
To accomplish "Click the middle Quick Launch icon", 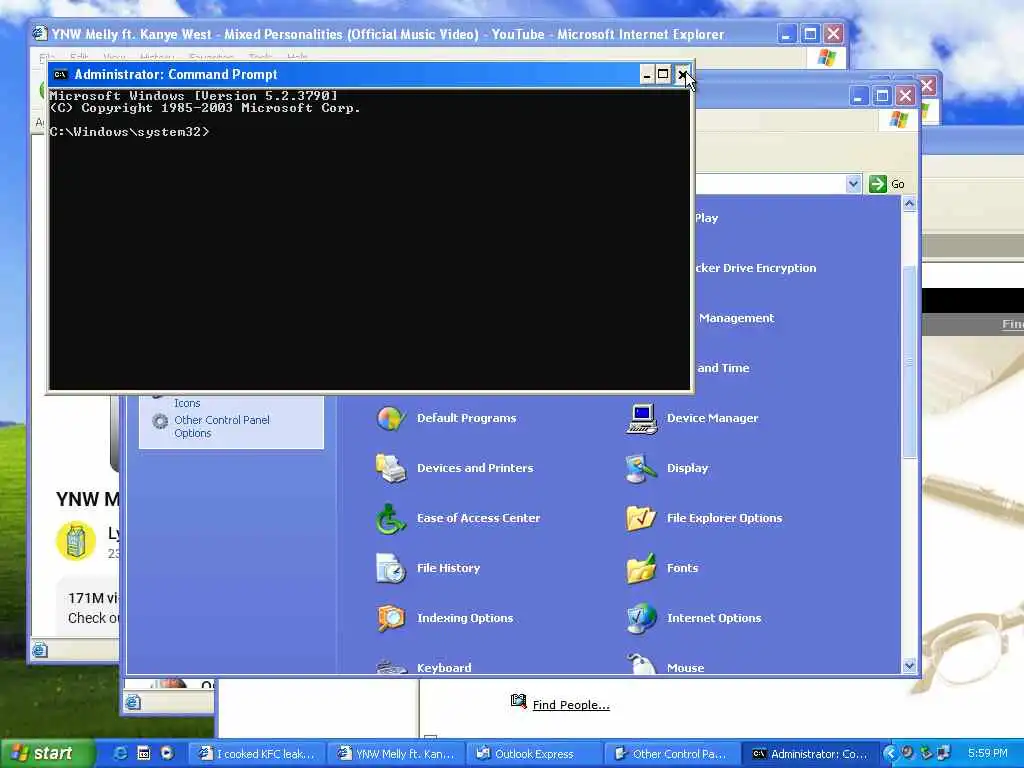I will click(x=144, y=753).
